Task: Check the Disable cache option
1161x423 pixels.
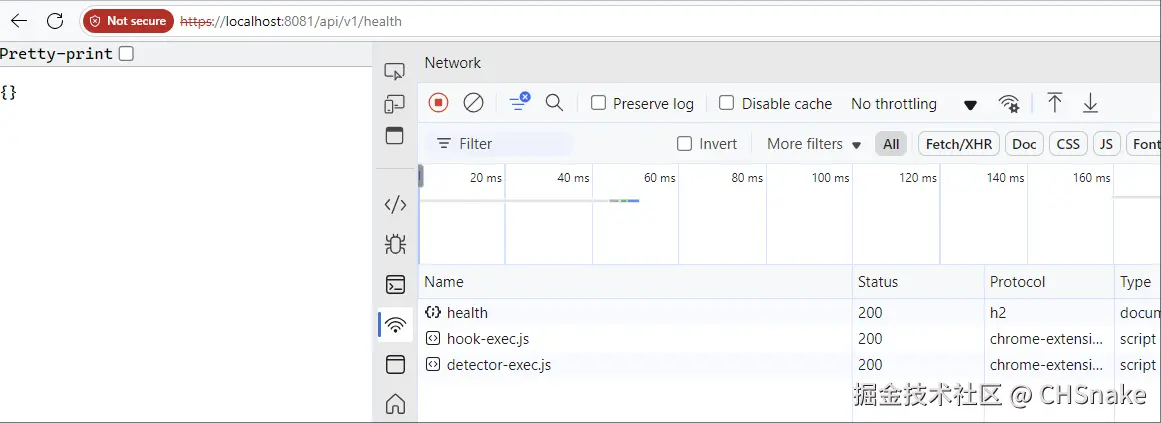Action: click(727, 103)
